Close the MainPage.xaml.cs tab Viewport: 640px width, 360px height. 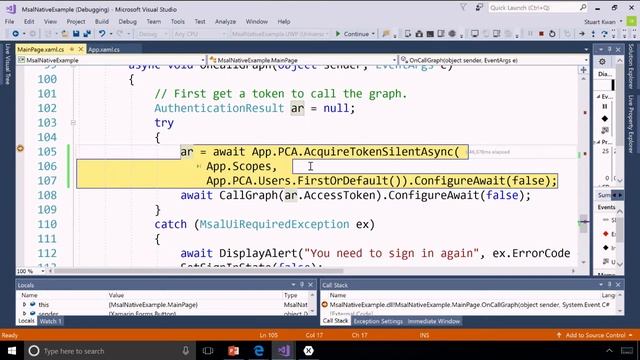click(80, 49)
